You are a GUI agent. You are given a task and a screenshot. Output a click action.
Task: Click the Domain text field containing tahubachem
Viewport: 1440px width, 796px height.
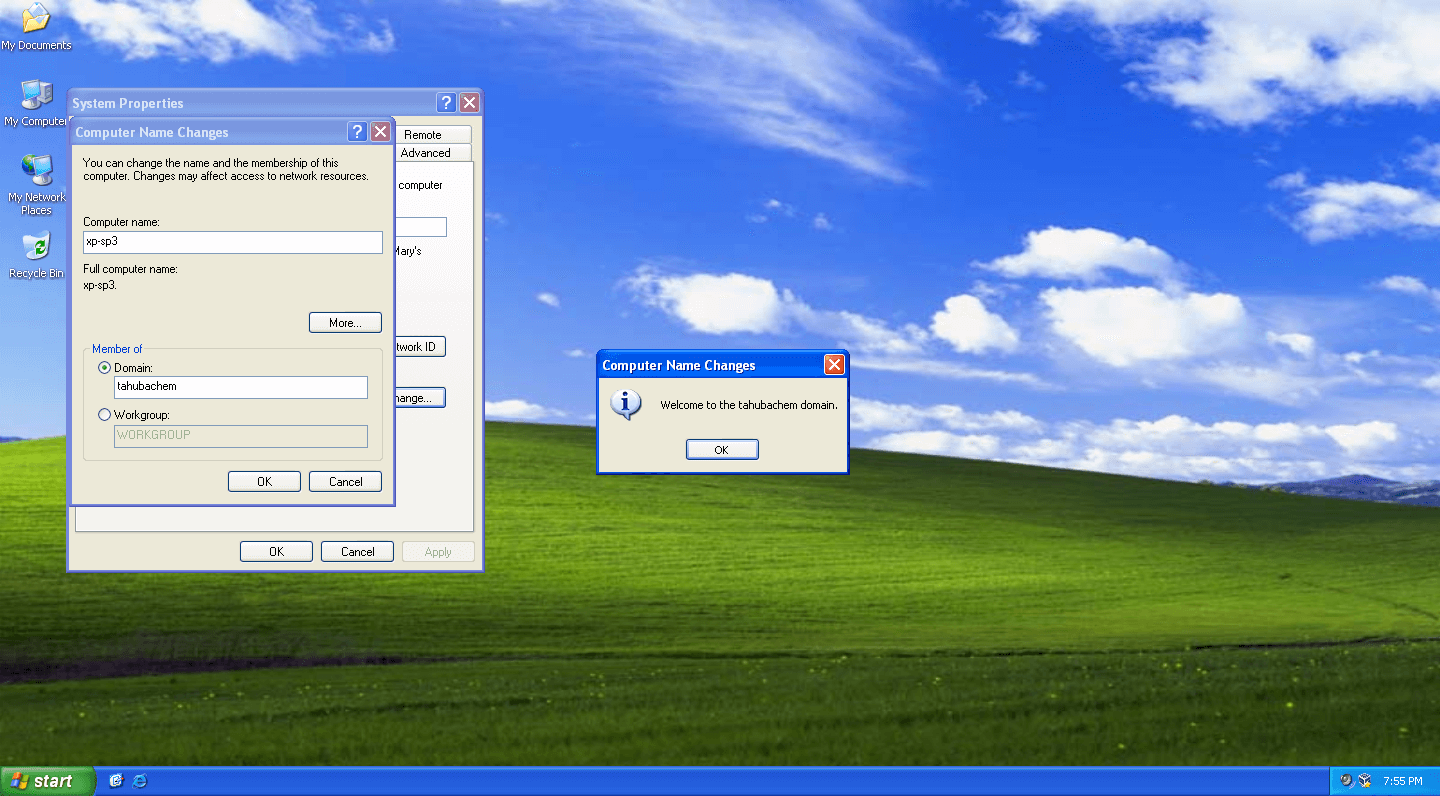point(241,387)
